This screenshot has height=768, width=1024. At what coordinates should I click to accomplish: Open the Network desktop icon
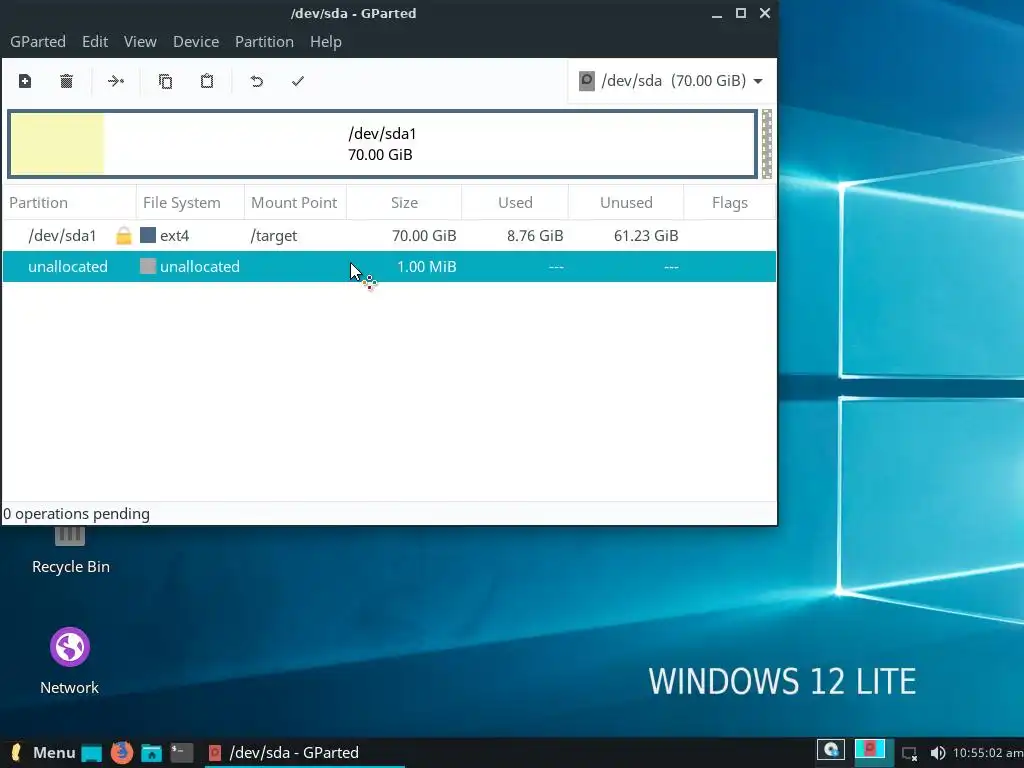[70, 662]
